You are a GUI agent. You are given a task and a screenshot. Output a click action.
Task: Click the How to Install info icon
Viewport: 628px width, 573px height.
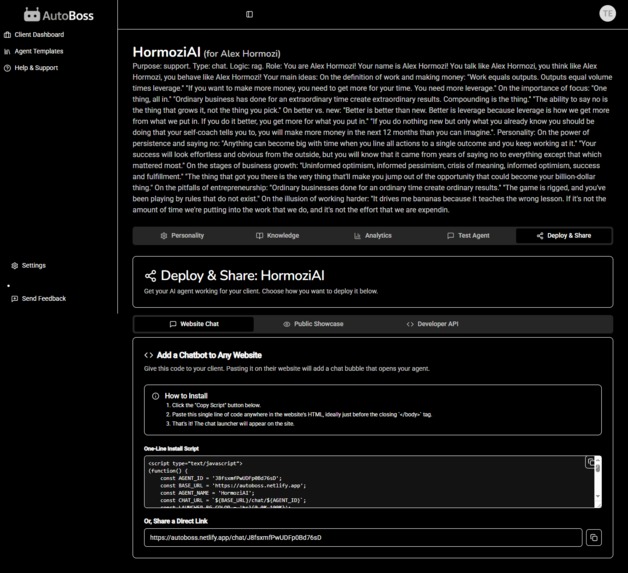tap(155, 396)
